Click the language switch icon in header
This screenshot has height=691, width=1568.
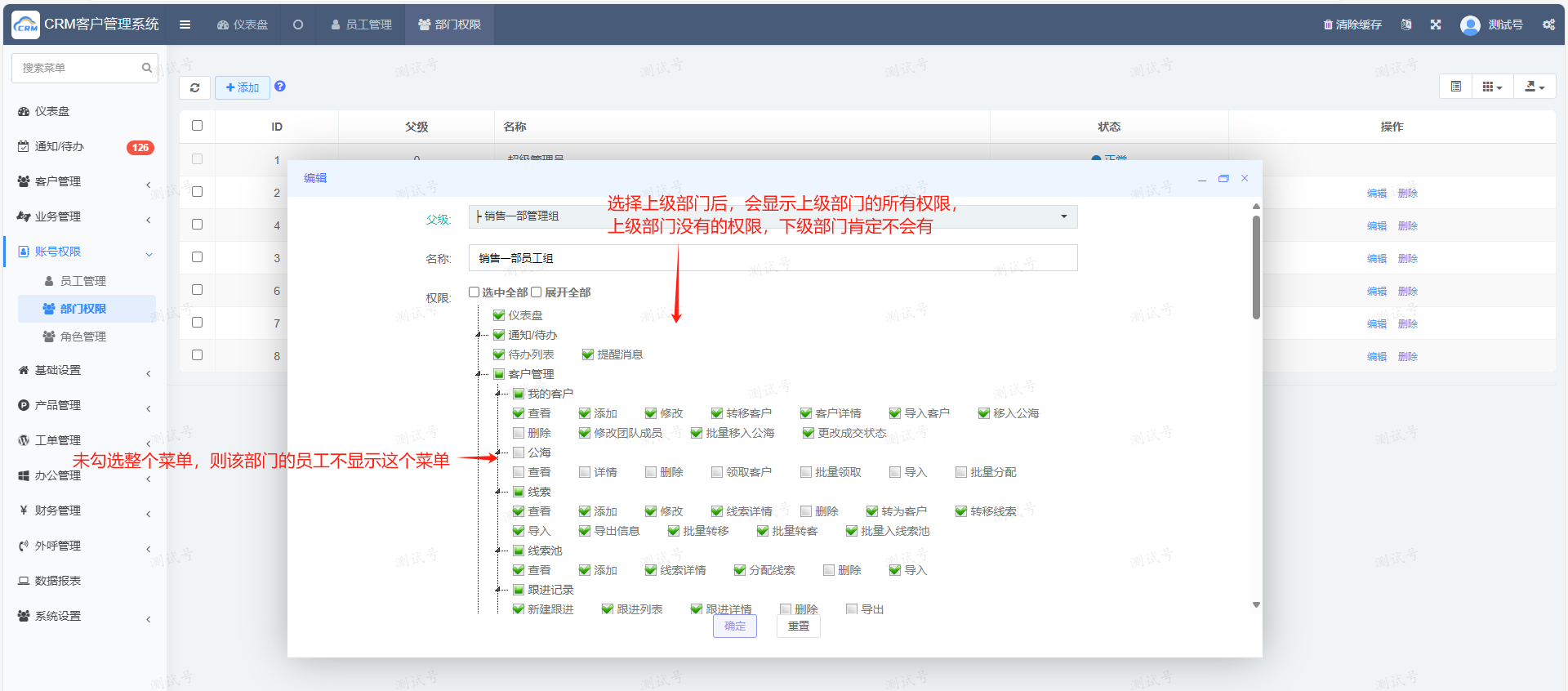(x=1406, y=25)
